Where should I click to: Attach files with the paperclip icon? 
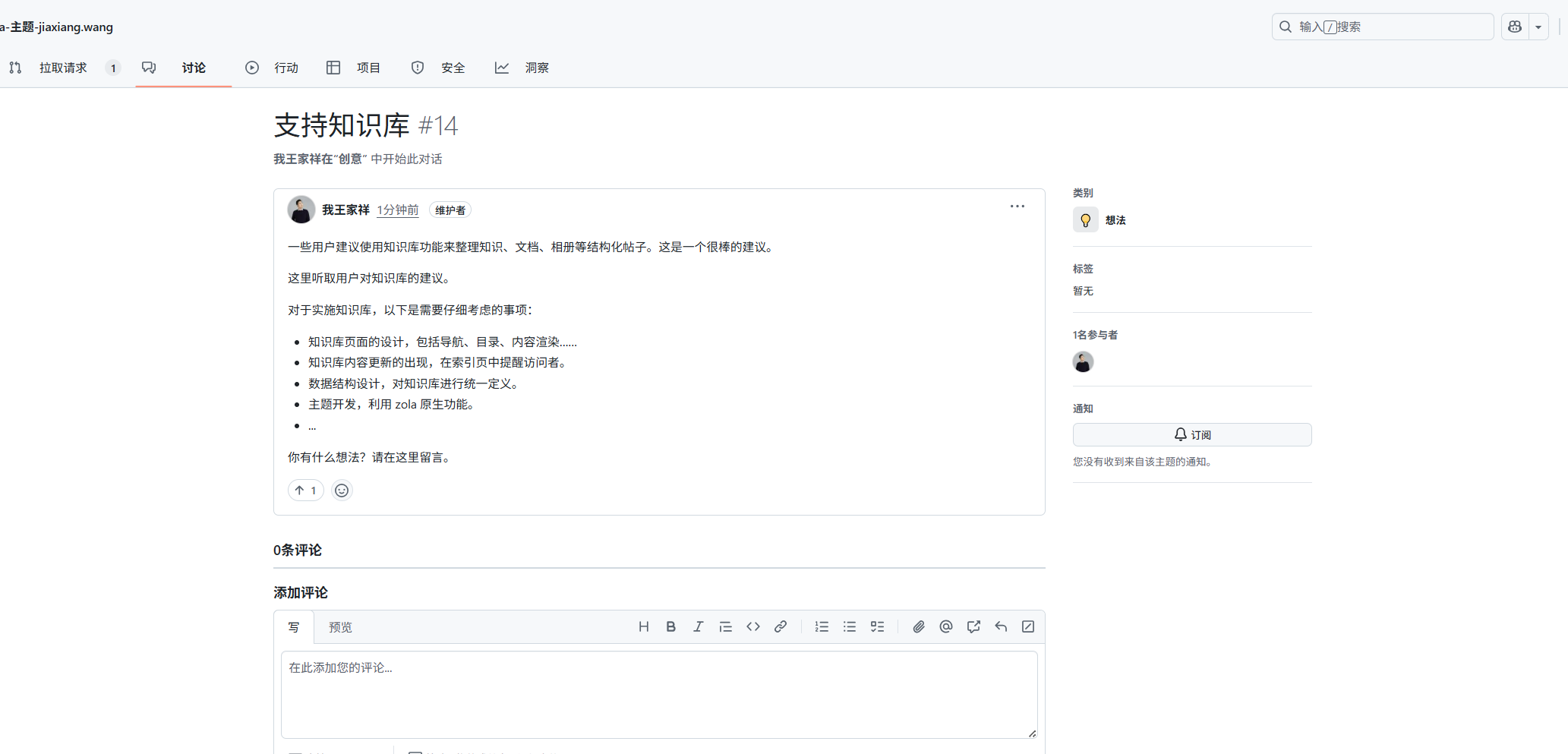918,626
